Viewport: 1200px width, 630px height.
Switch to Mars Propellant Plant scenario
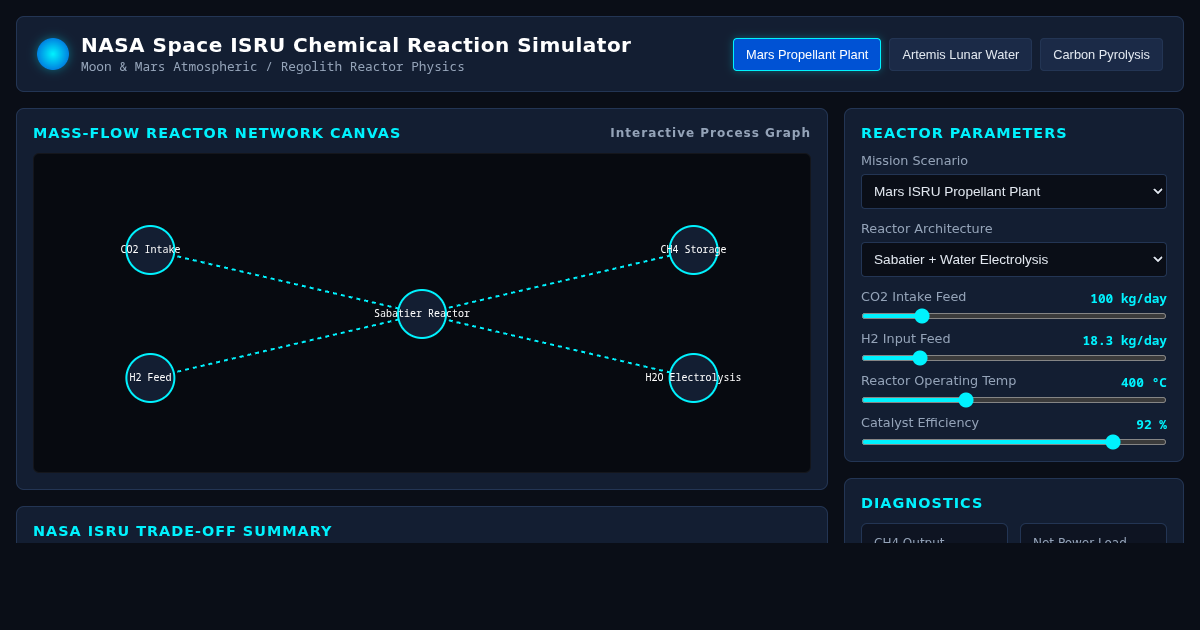click(x=807, y=54)
